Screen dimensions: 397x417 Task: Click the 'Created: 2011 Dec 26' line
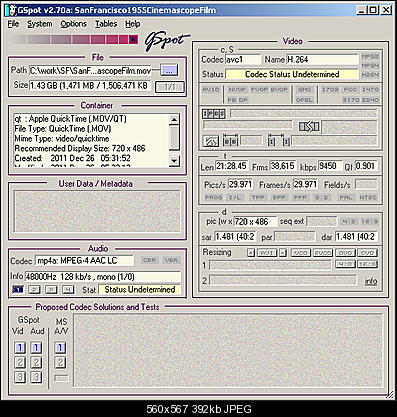click(72, 158)
